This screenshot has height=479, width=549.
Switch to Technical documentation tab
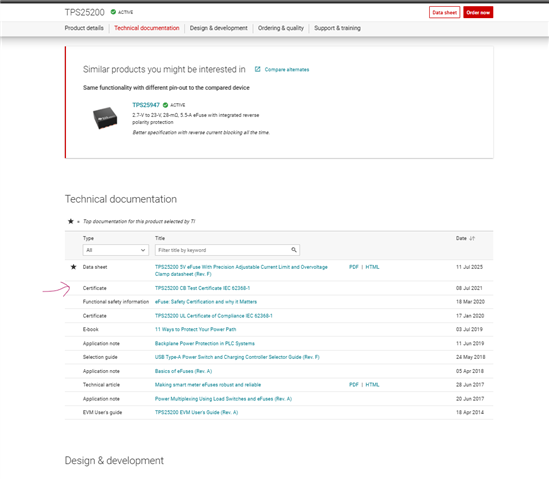(147, 28)
